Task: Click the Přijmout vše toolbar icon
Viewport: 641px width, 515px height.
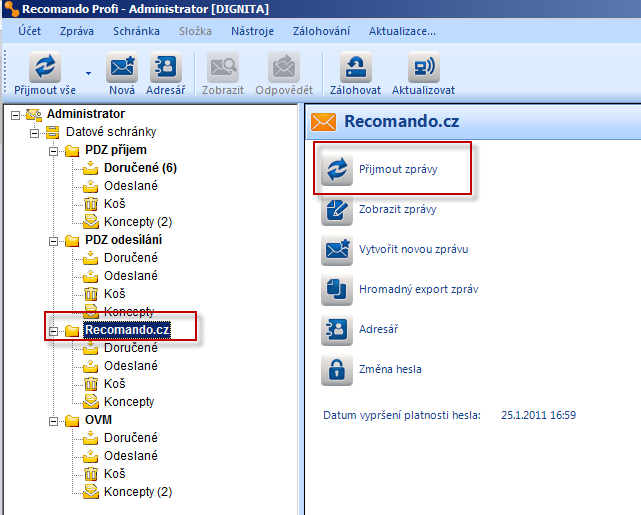Action: [x=45, y=67]
